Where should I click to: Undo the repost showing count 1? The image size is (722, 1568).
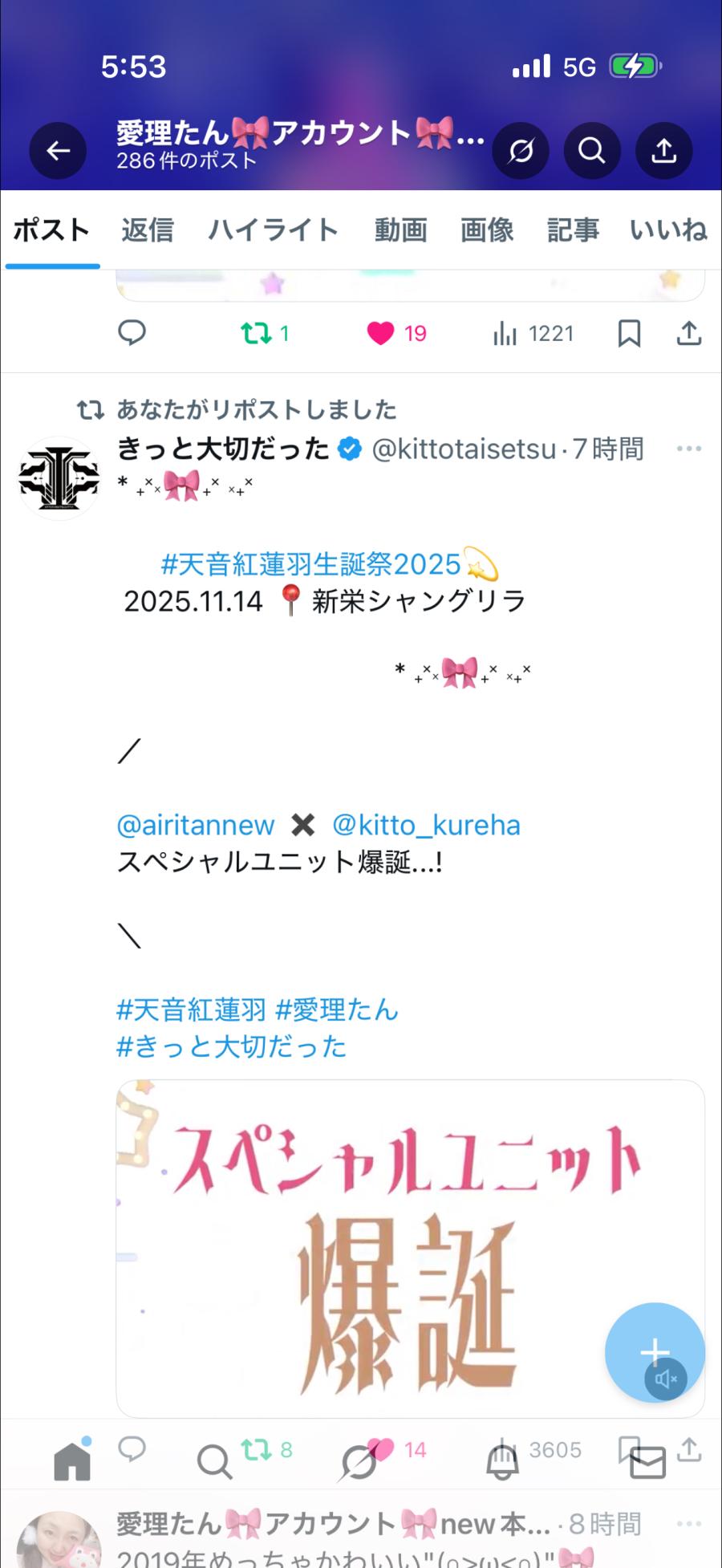pyautogui.click(x=258, y=333)
